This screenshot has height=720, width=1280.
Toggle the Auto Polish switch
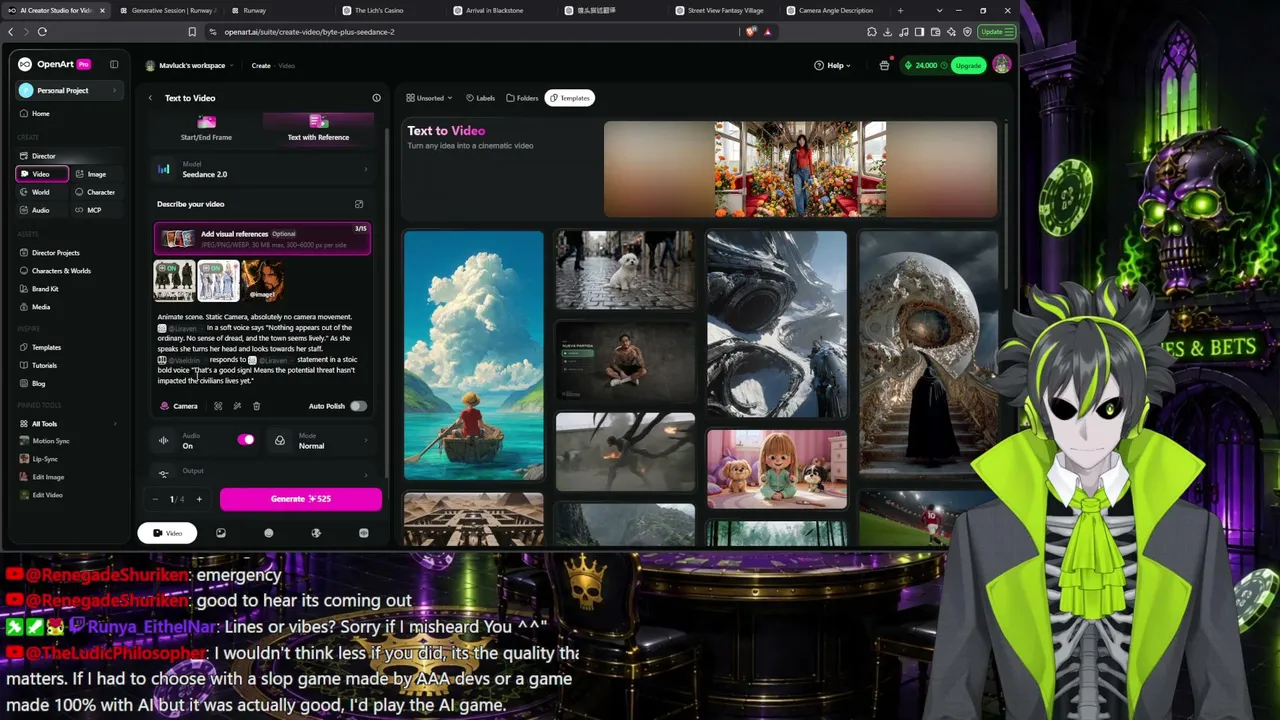click(x=357, y=406)
